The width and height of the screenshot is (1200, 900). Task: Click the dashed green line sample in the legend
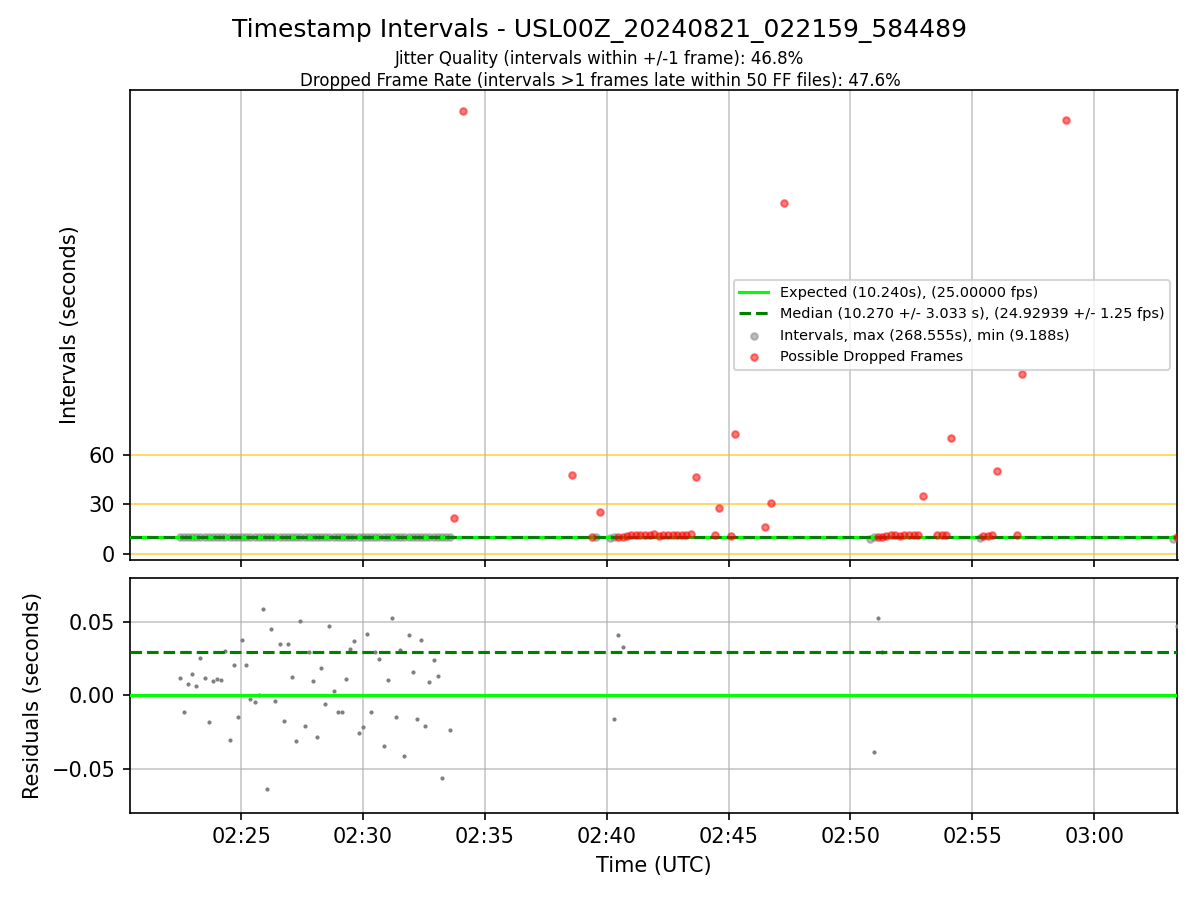755,313
